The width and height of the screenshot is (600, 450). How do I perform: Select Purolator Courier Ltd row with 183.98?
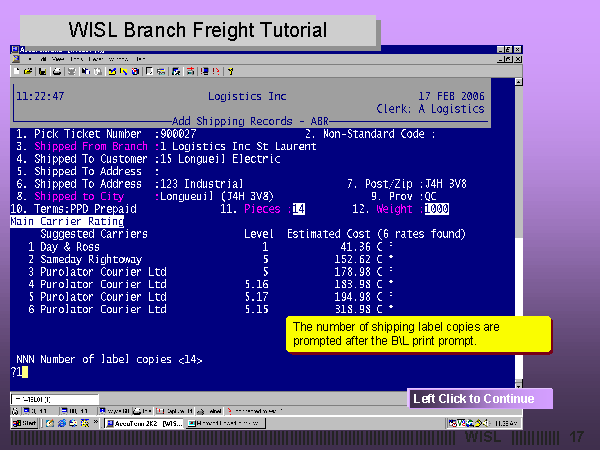coord(209,284)
